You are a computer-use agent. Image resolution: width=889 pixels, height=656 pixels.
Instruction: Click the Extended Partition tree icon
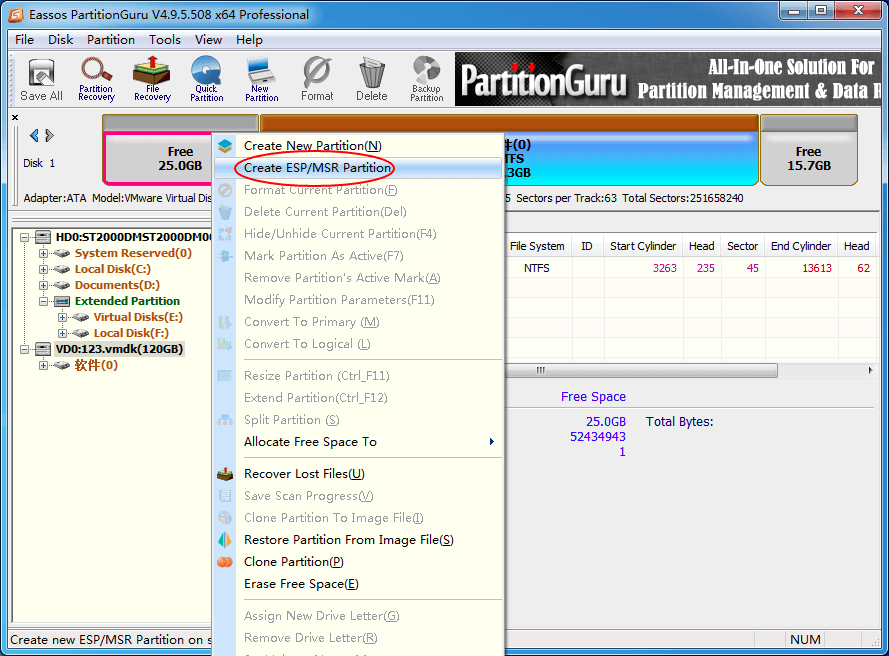[62, 301]
